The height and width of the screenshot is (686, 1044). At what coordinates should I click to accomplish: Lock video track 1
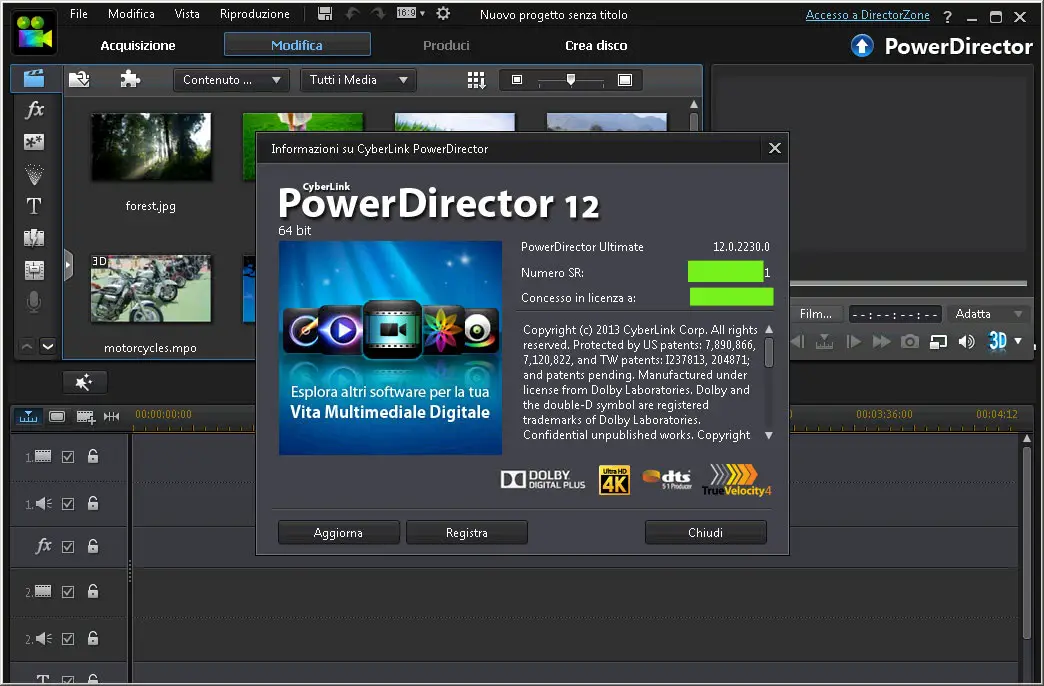point(93,456)
